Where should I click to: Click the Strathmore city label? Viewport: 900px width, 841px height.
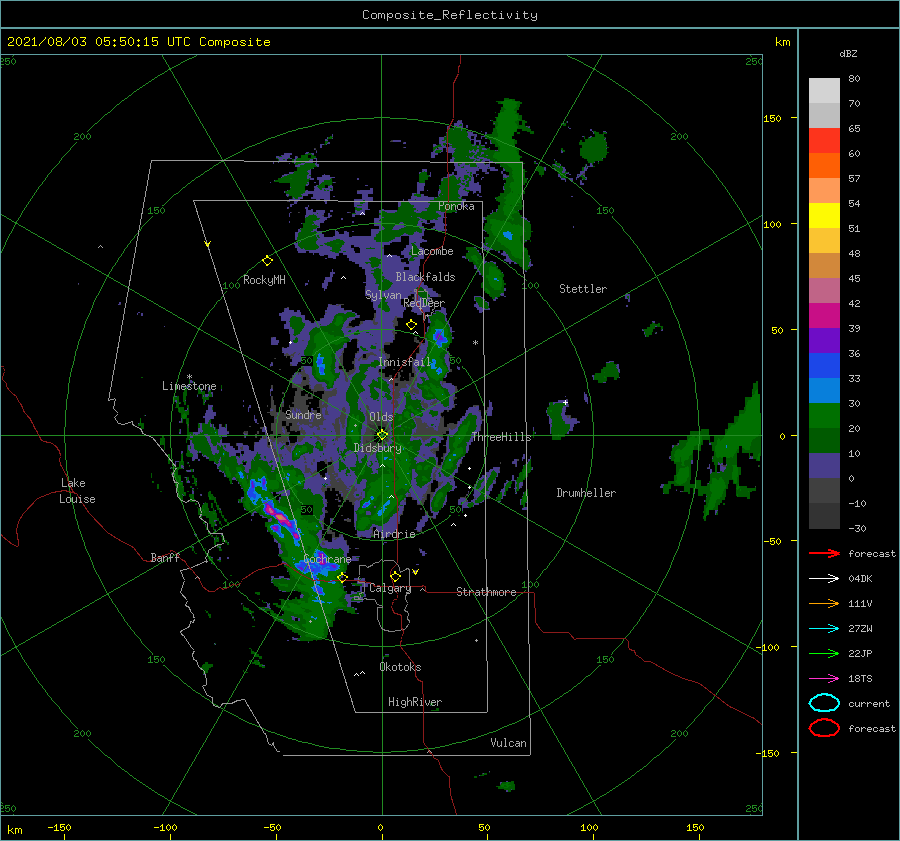[486, 592]
